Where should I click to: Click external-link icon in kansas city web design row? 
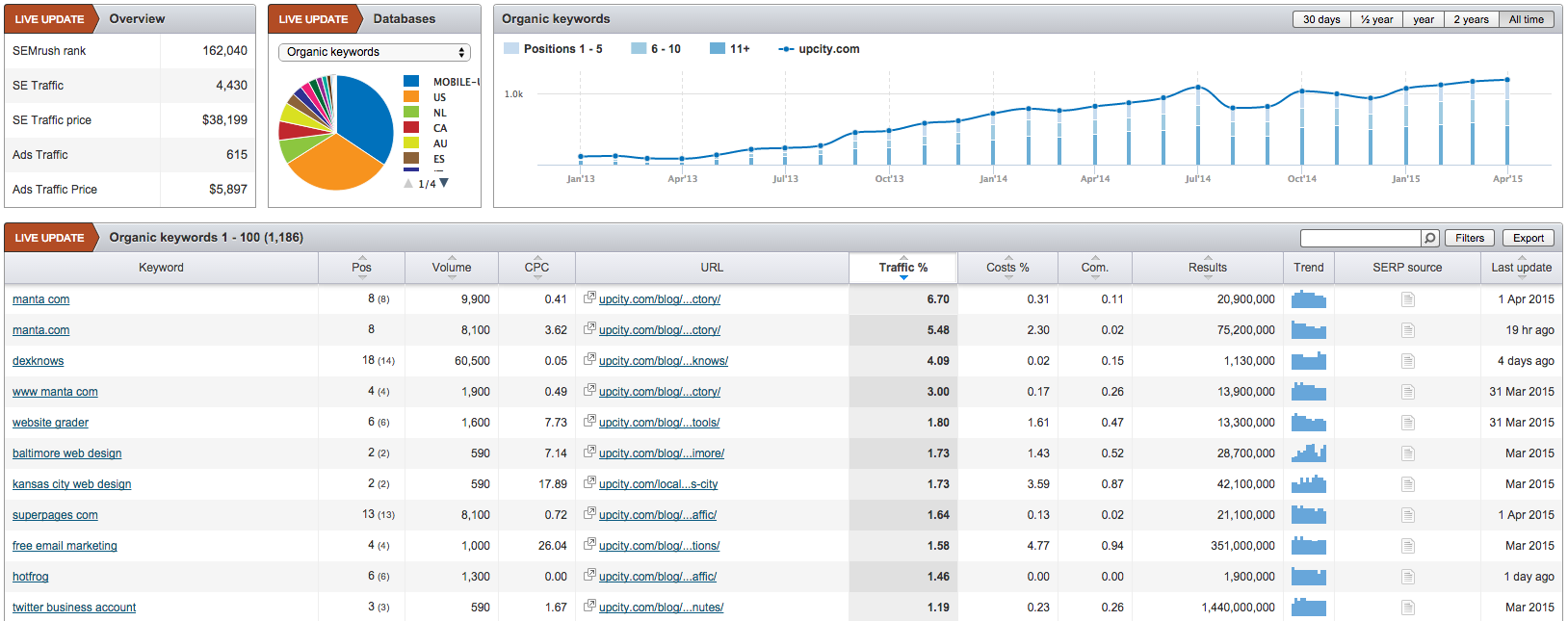(x=589, y=482)
